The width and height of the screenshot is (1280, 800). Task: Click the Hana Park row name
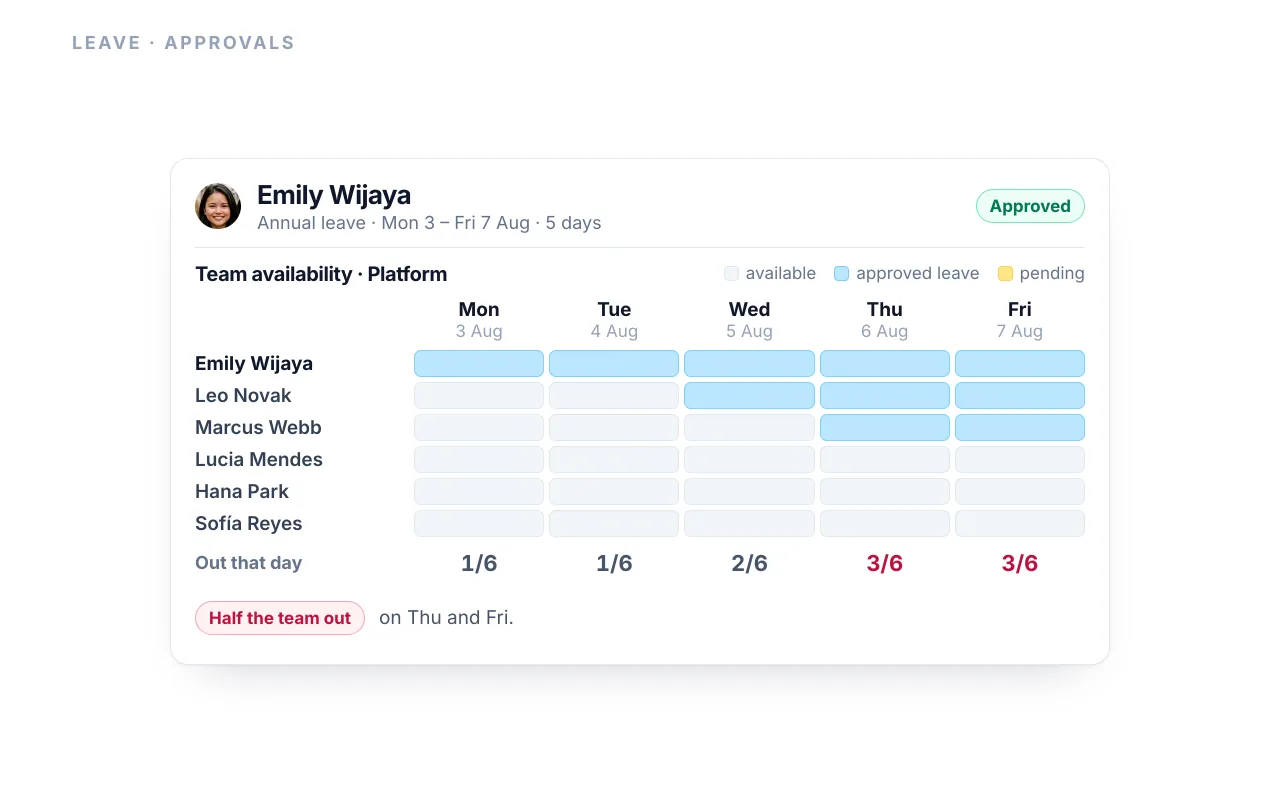[x=242, y=491]
